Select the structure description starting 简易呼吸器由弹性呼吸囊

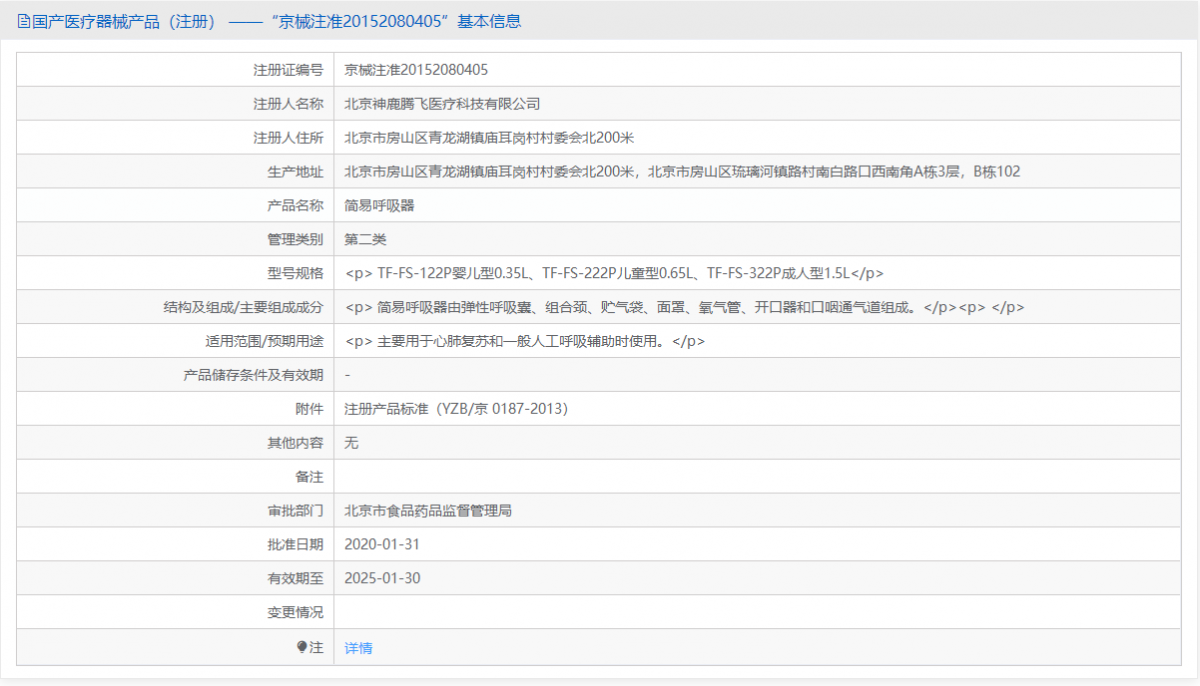684,308
